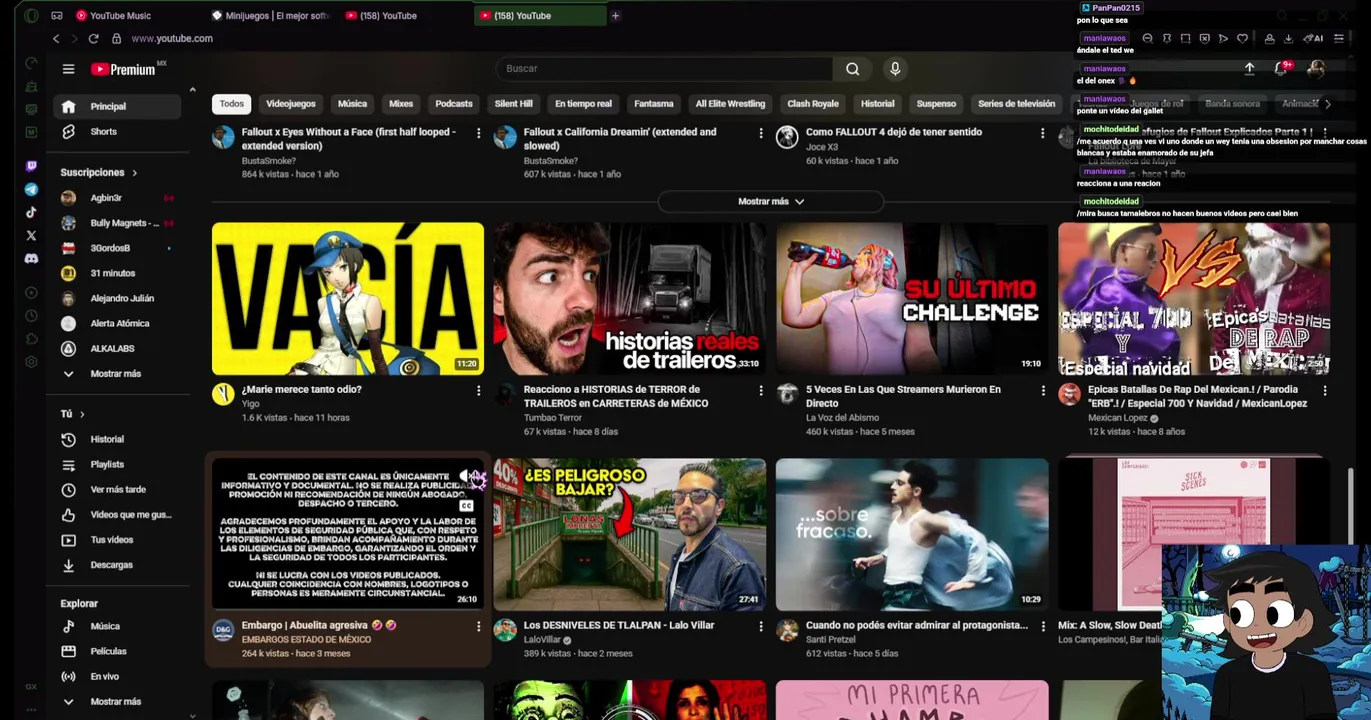The image size is (1371, 720).
Task: Select the Silent Hill filter chip
Action: click(514, 103)
